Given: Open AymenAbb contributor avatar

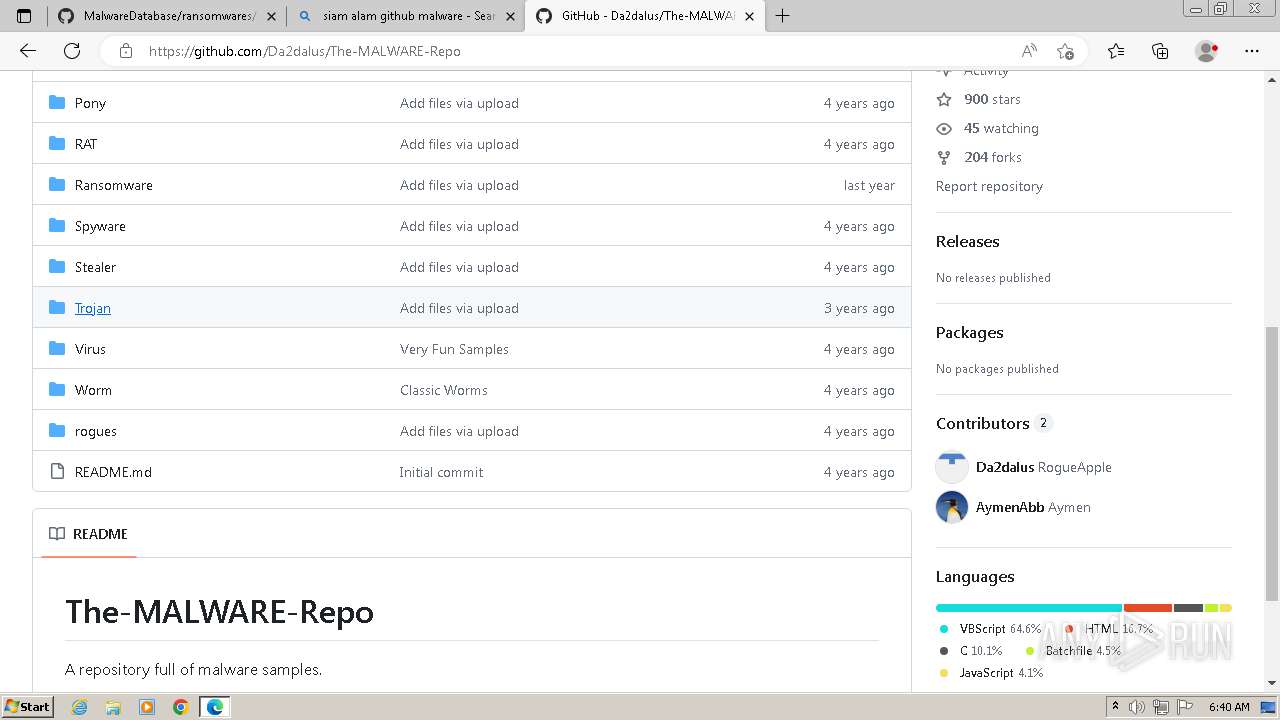Looking at the screenshot, I should pos(952,507).
